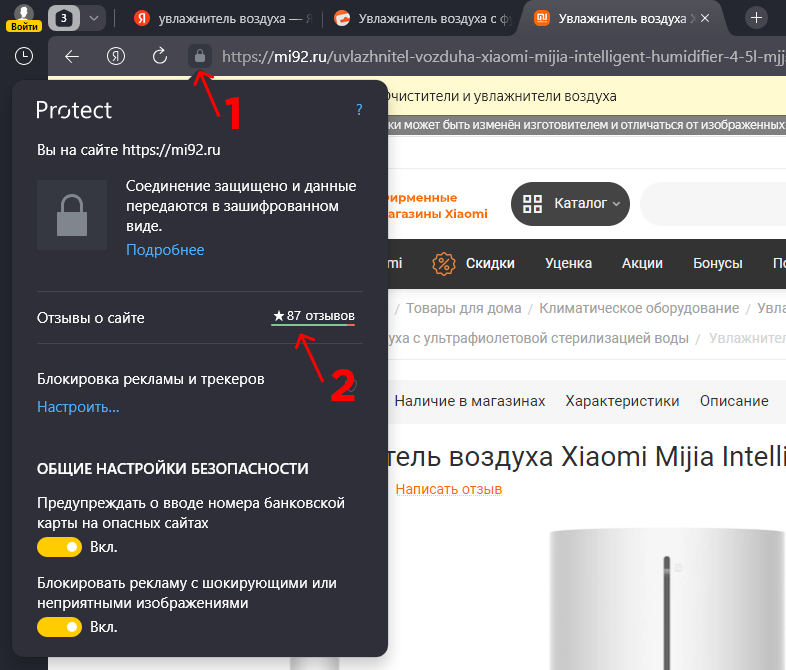Open a new tab with plus button
The width and height of the screenshot is (786, 670).
pos(756,18)
